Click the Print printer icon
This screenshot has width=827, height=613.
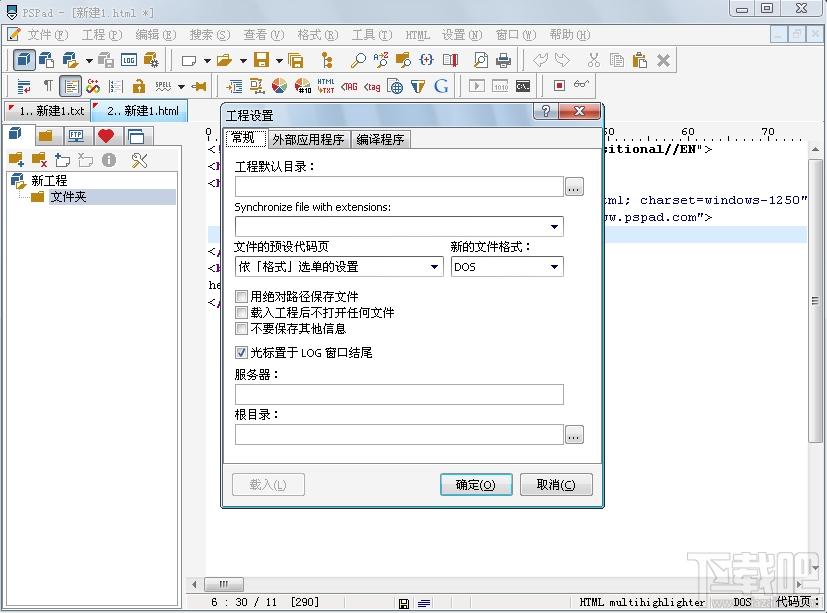point(504,60)
